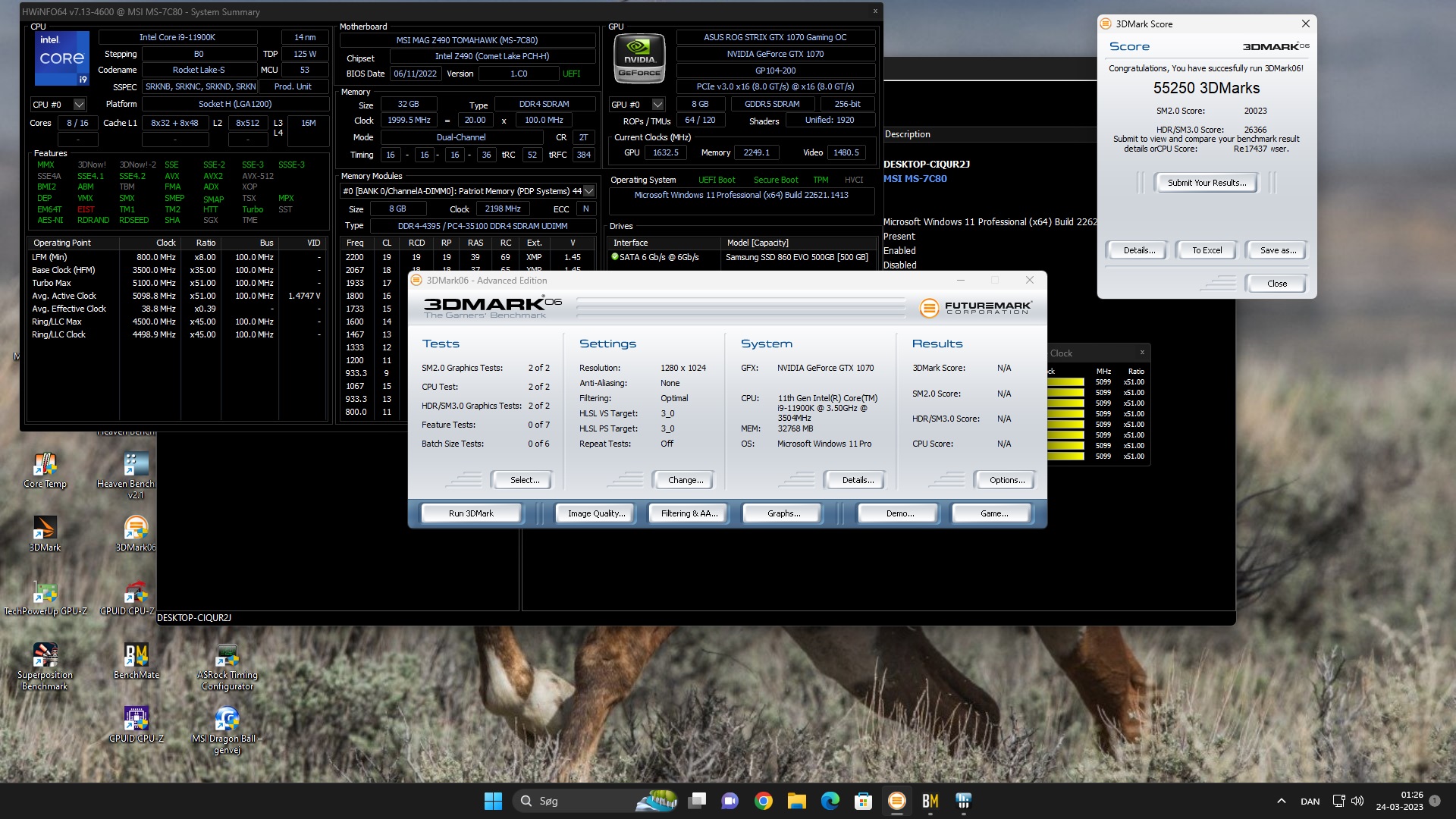This screenshot has height=819, width=1456.
Task: Expand the memory module selection dropdown
Action: pyautogui.click(x=588, y=191)
